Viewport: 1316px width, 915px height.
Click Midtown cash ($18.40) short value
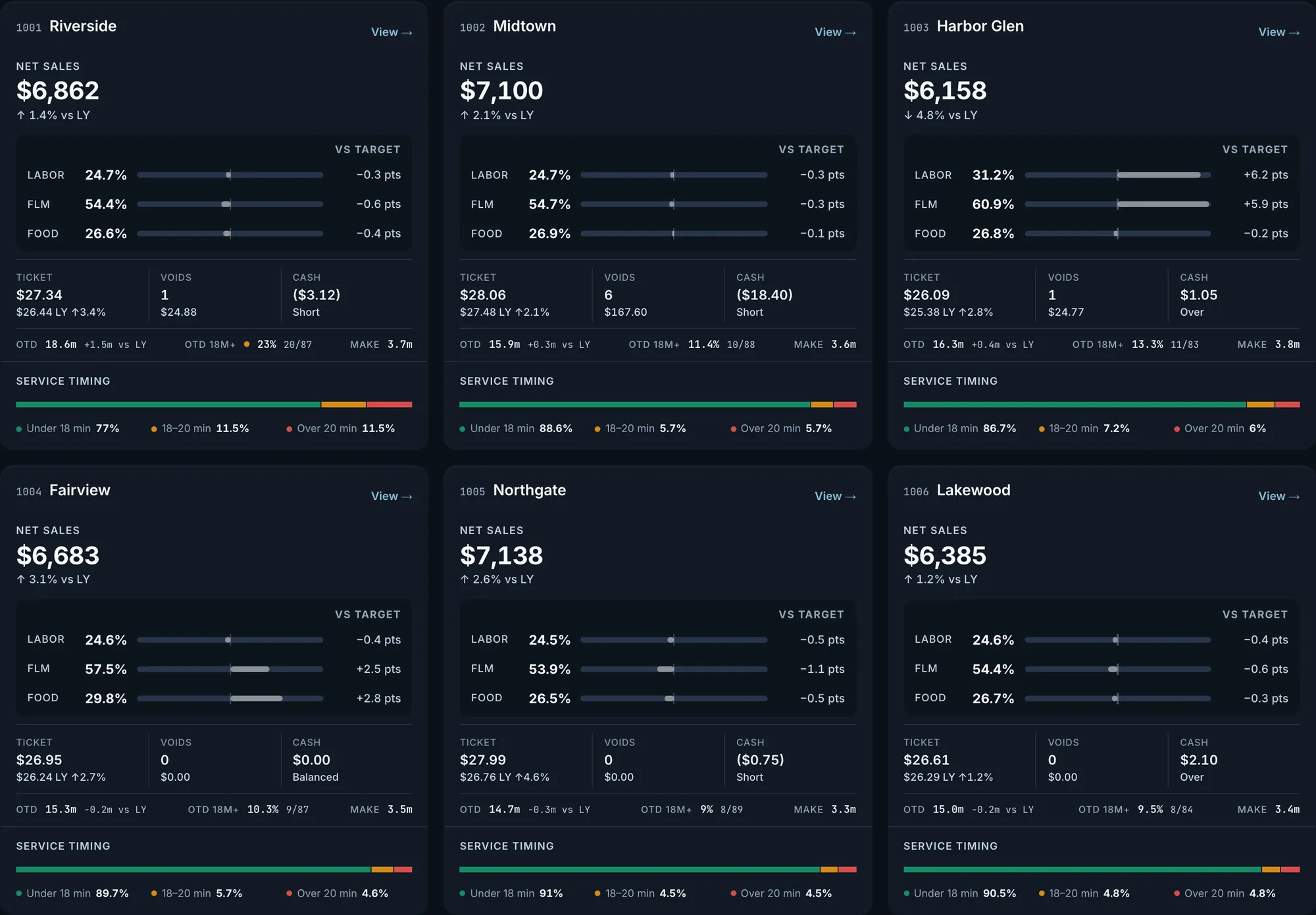[x=765, y=295]
